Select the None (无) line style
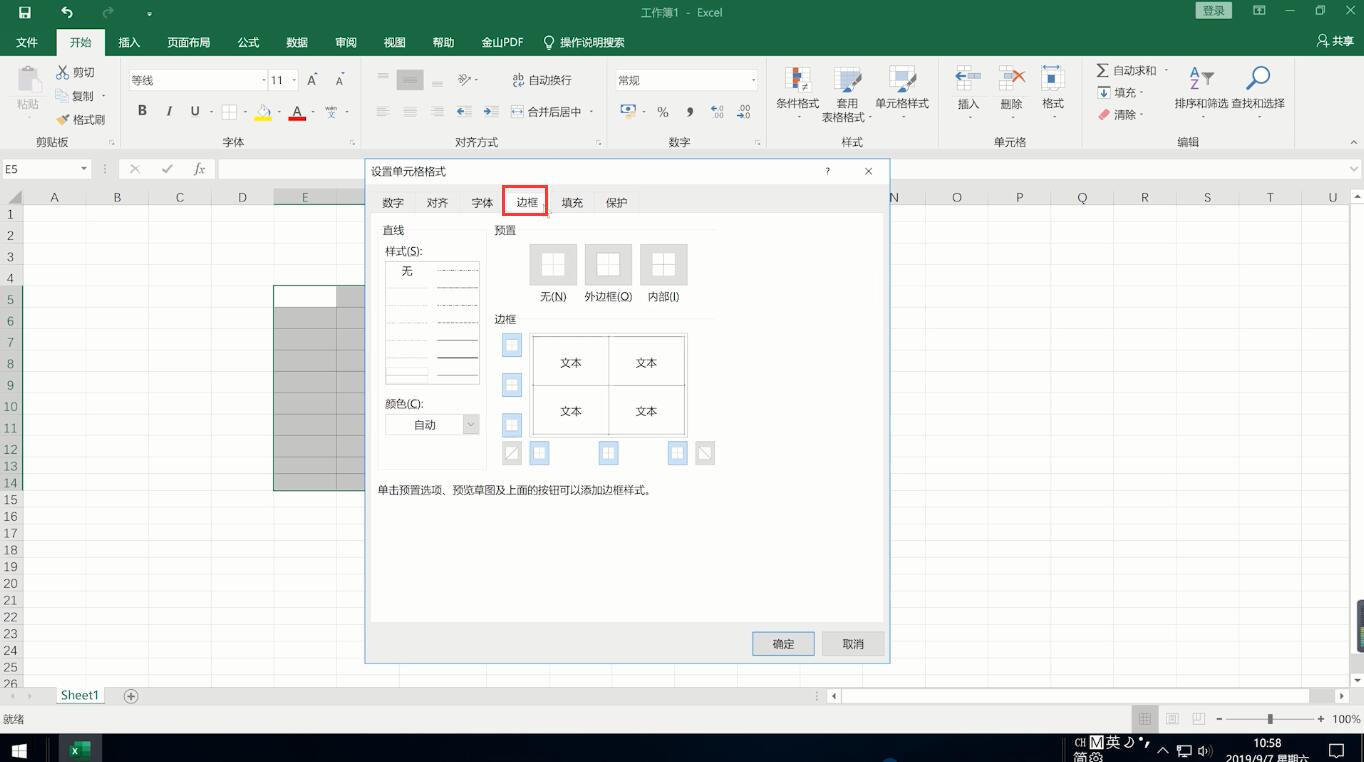The height and width of the screenshot is (762, 1364). coord(407,271)
